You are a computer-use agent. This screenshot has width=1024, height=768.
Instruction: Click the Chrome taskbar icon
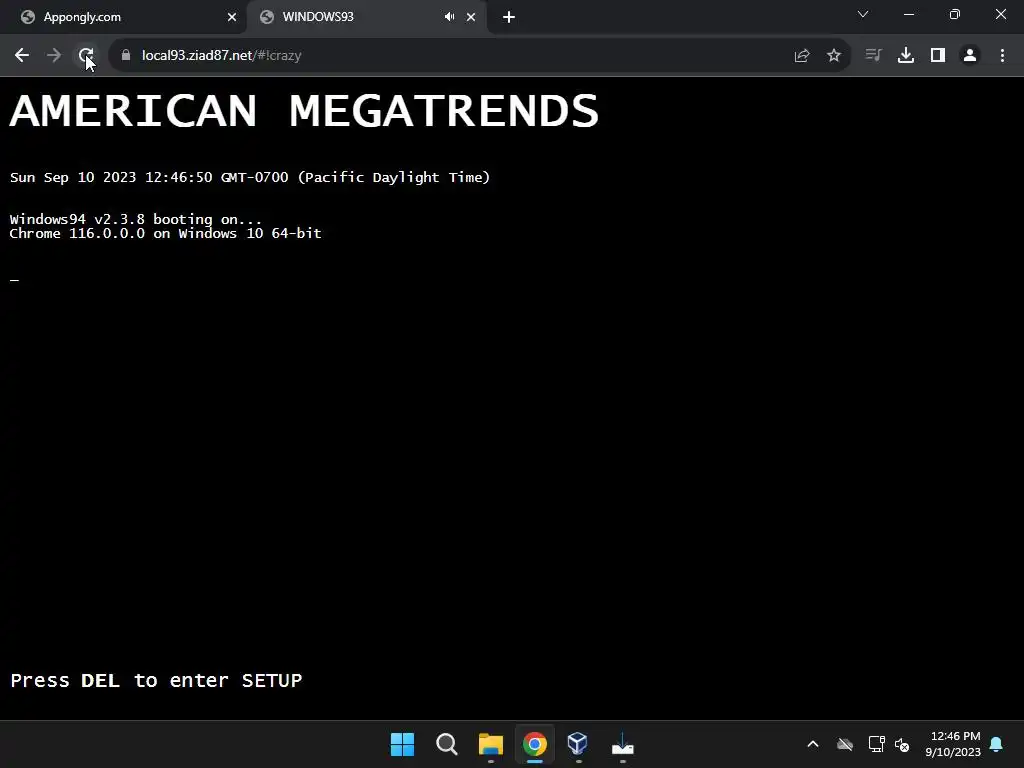[x=534, y=744]
